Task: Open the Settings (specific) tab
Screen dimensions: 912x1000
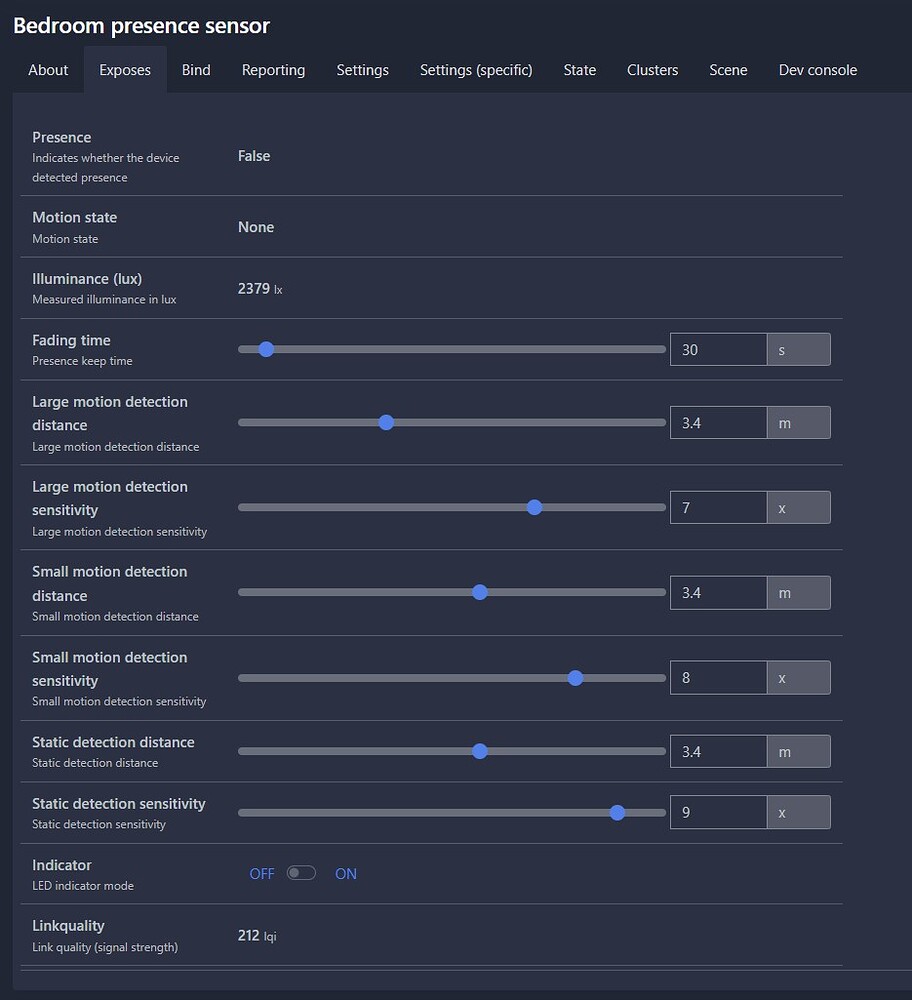Action: [x=476, y=70]
